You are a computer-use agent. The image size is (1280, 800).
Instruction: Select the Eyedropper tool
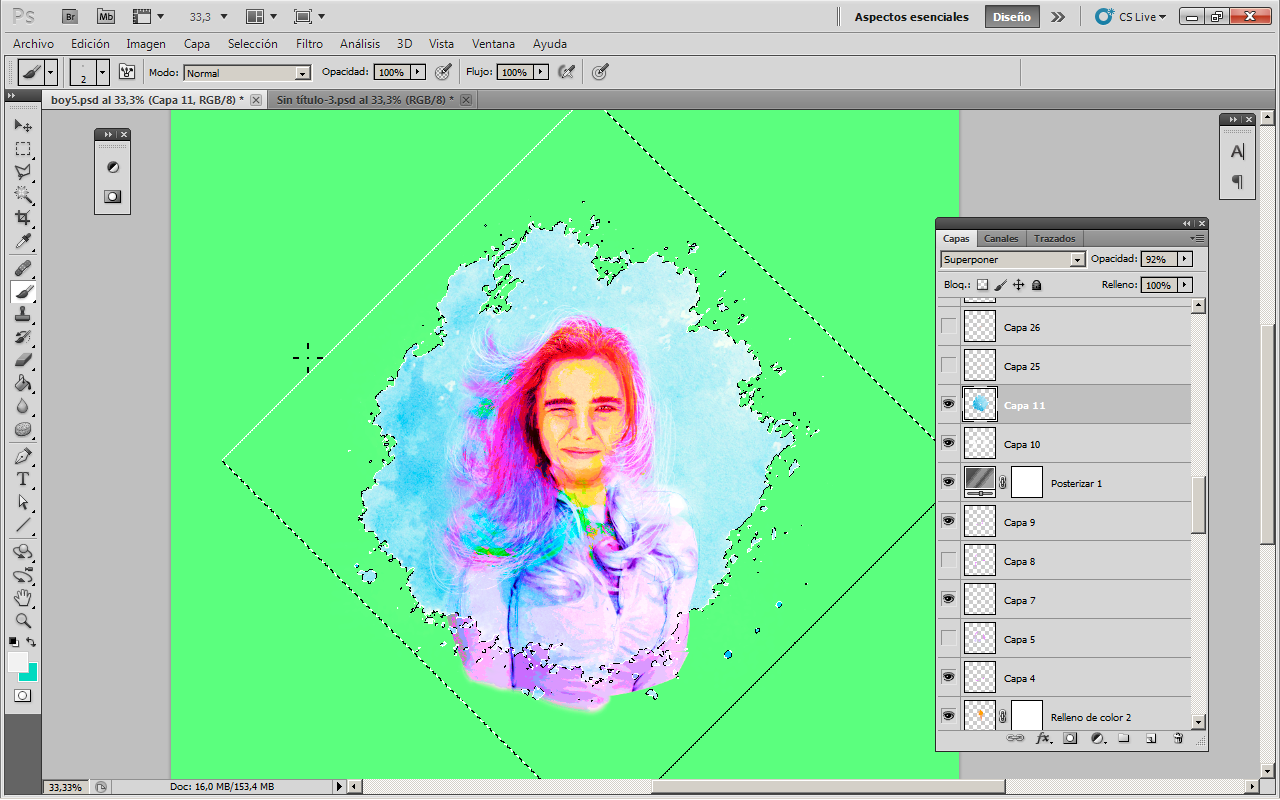(x=22, y=242)
